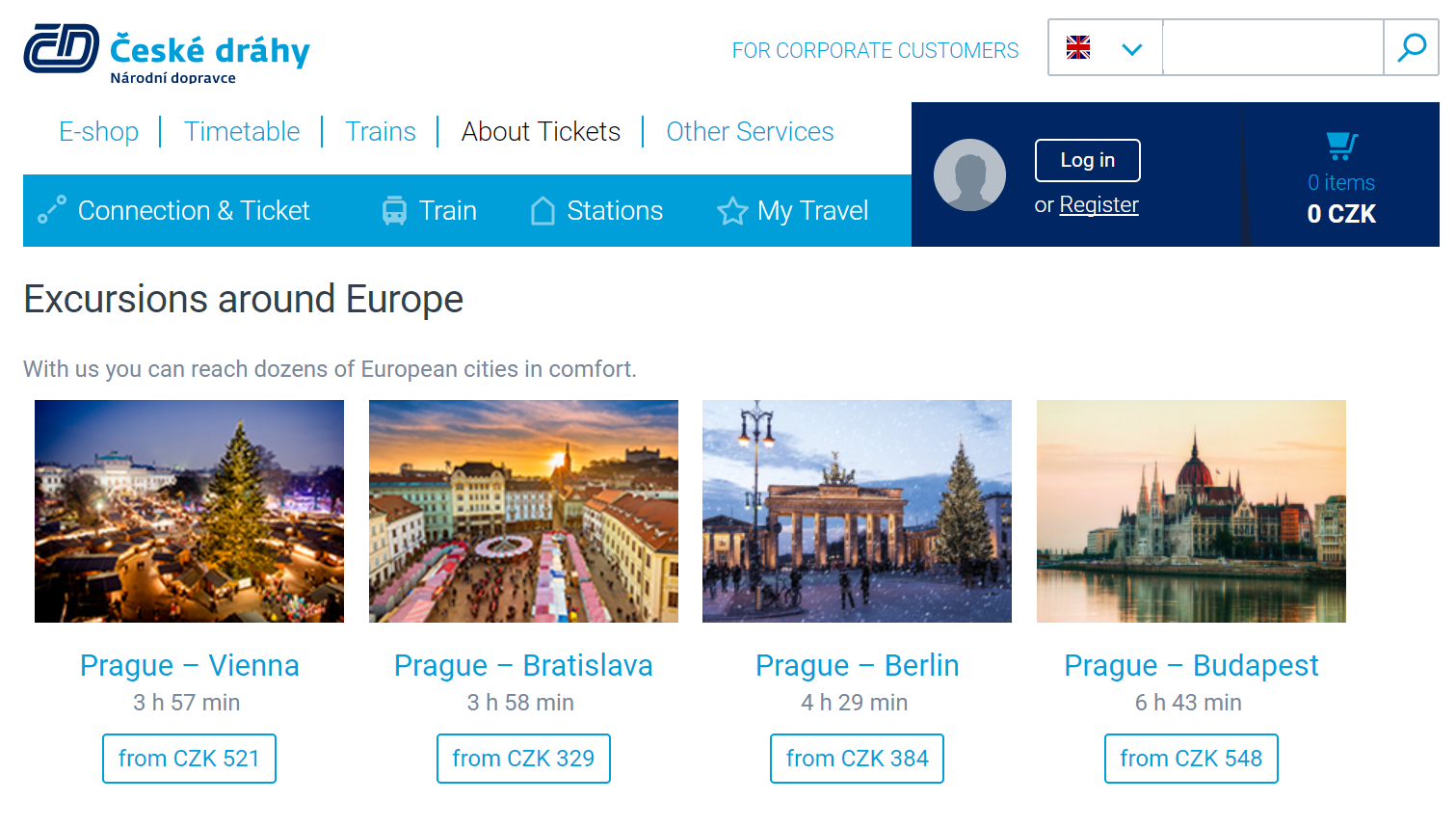Click the Stations house icon

click(x=543, y=210)
